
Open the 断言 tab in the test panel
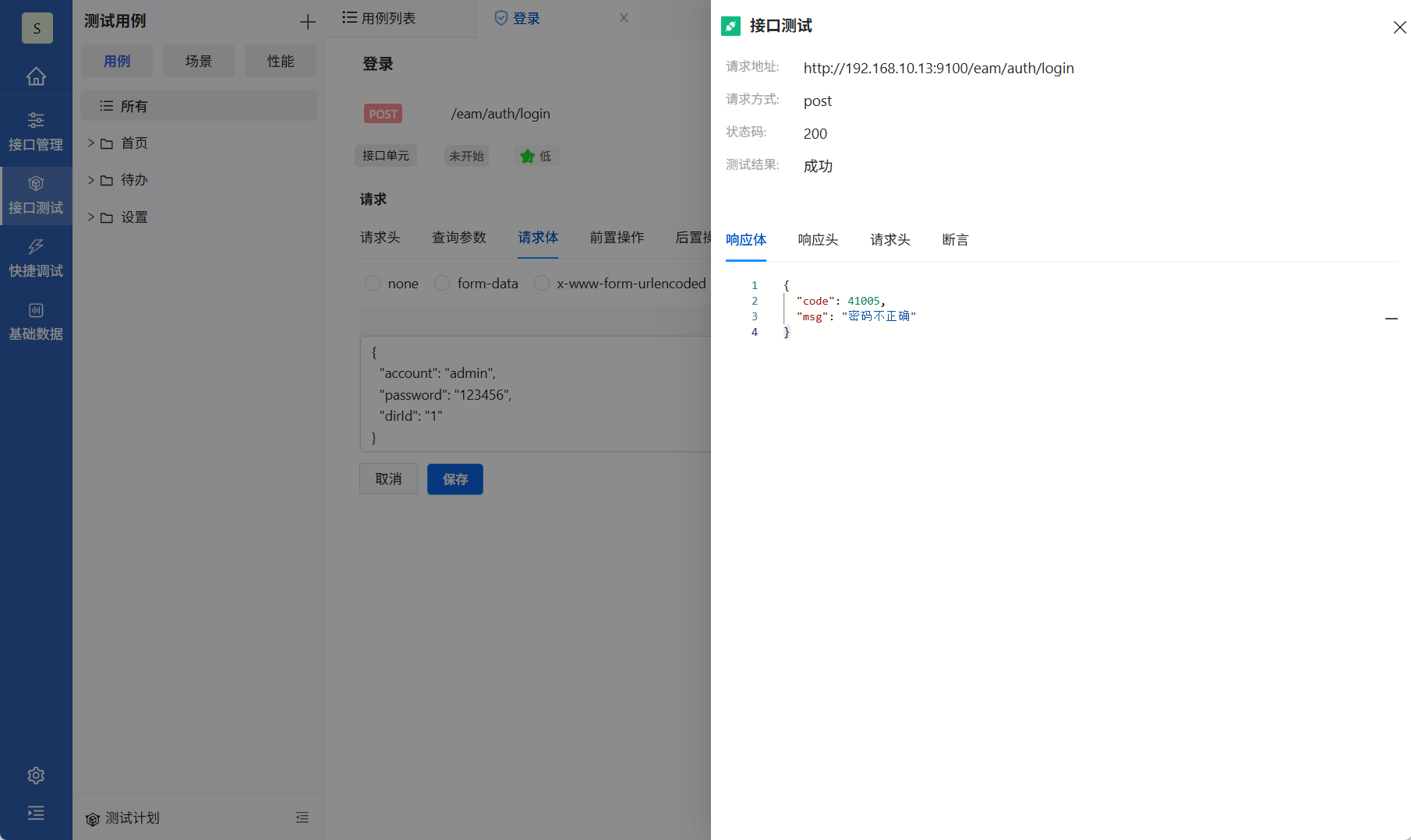956,240
